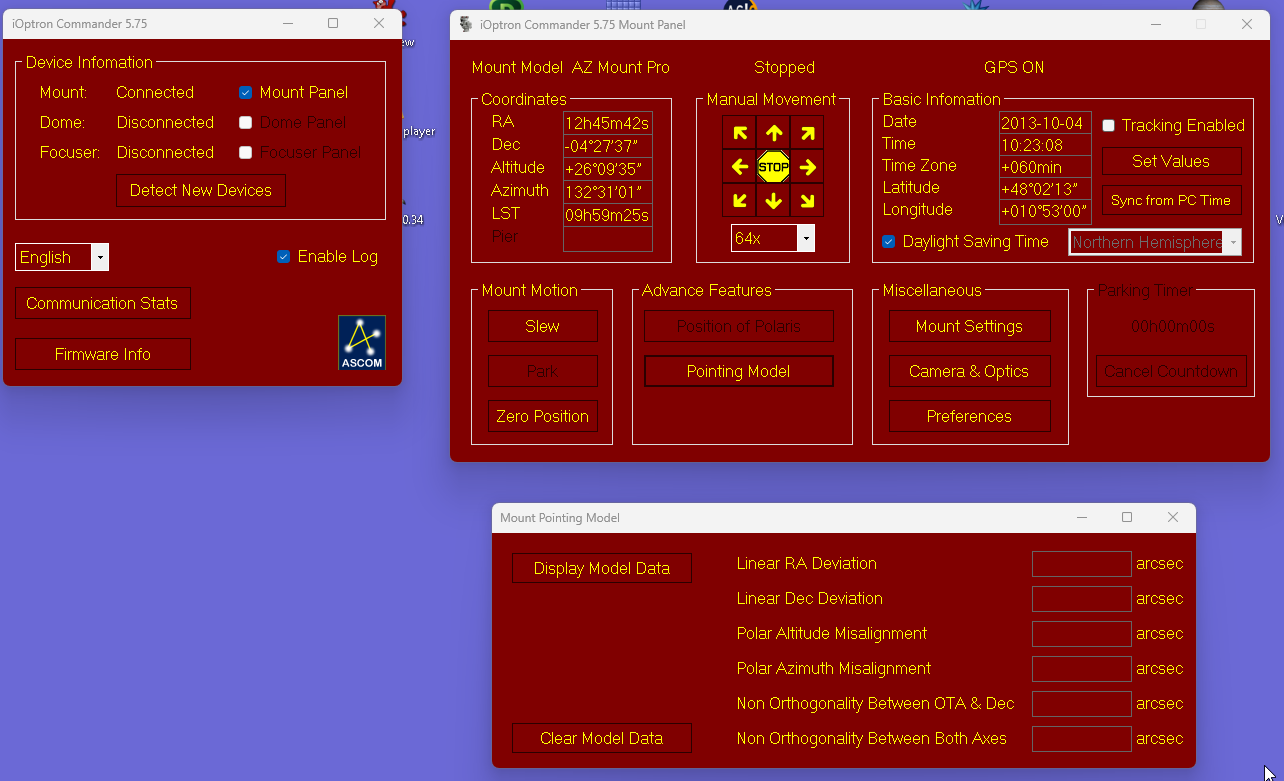Click the Linear RA Deviation field
The height and width of the screenshot is (781, 1284).
pyautogui.click(x=1082, y=564)
